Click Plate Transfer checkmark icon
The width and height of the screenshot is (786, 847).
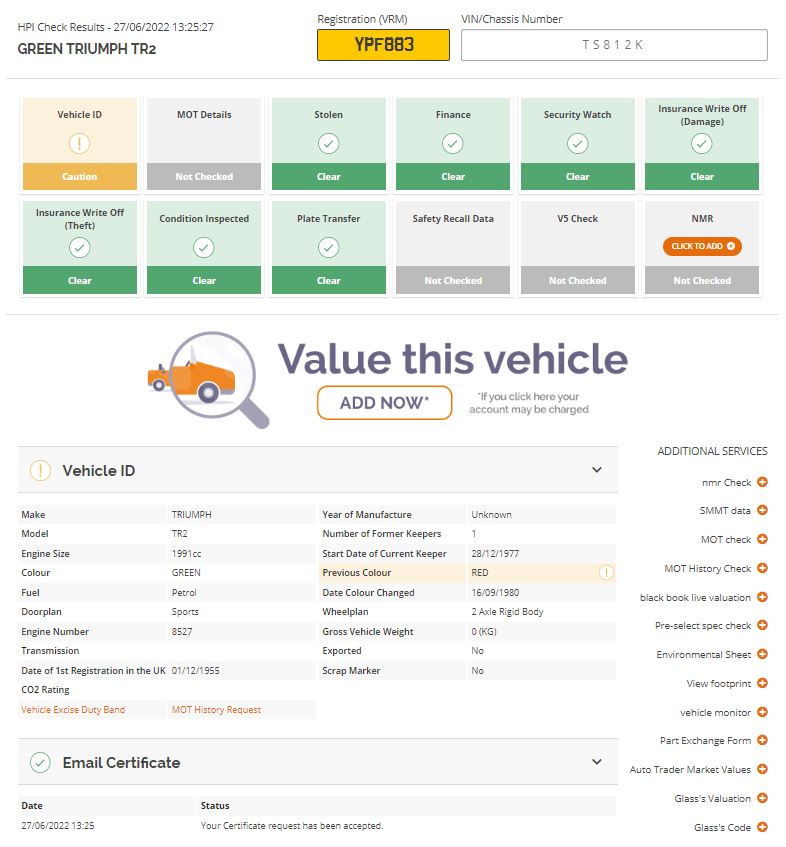click(328, 247)
